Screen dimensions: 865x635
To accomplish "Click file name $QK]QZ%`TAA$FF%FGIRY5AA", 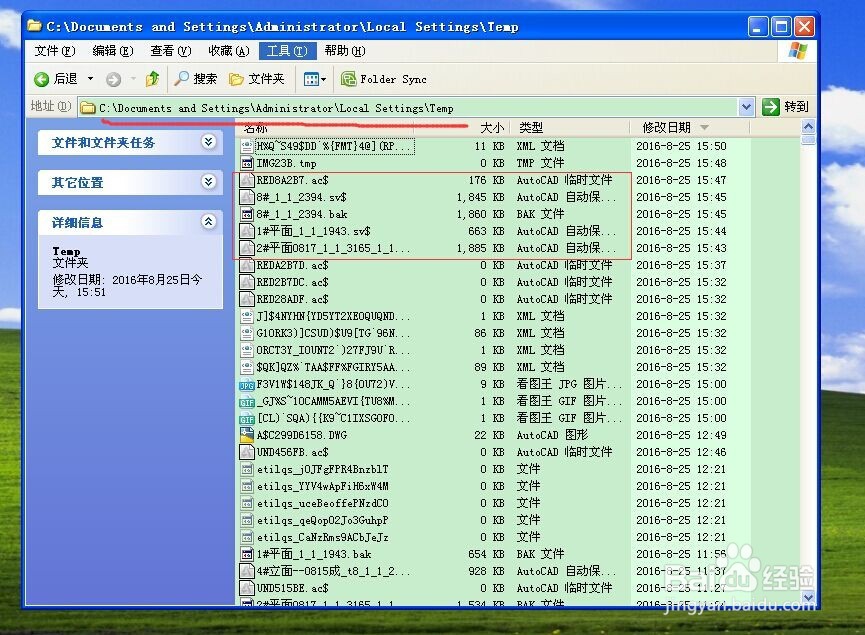I will (333, 367).
